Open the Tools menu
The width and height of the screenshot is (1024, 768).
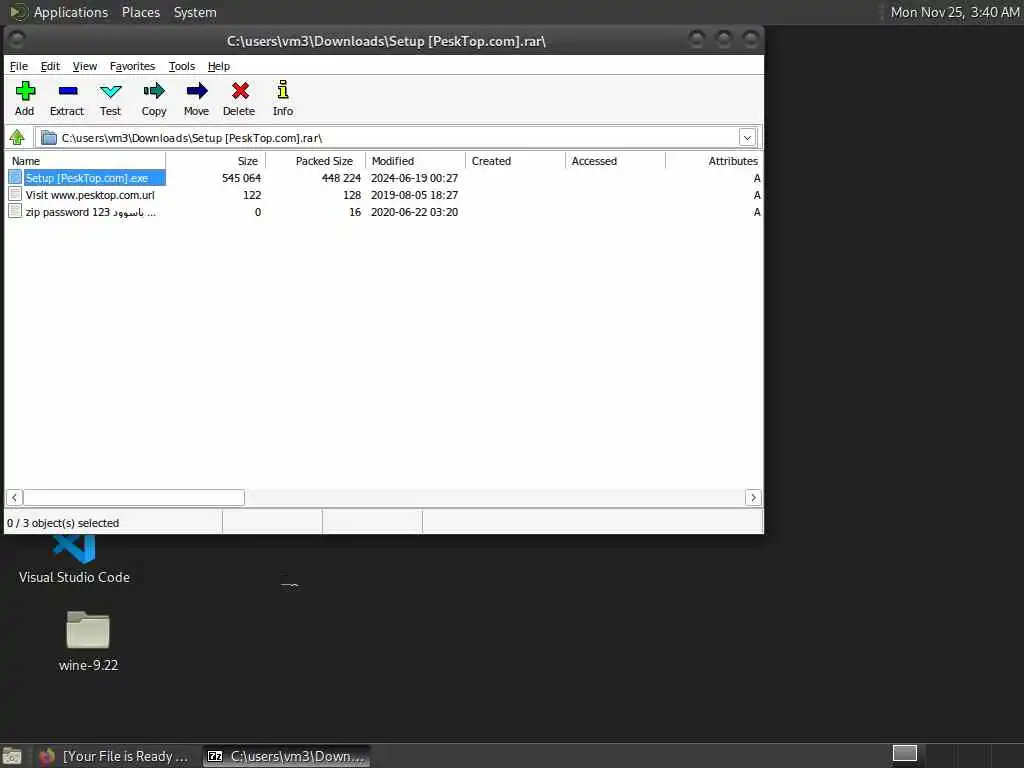click(x=182, y=66)
